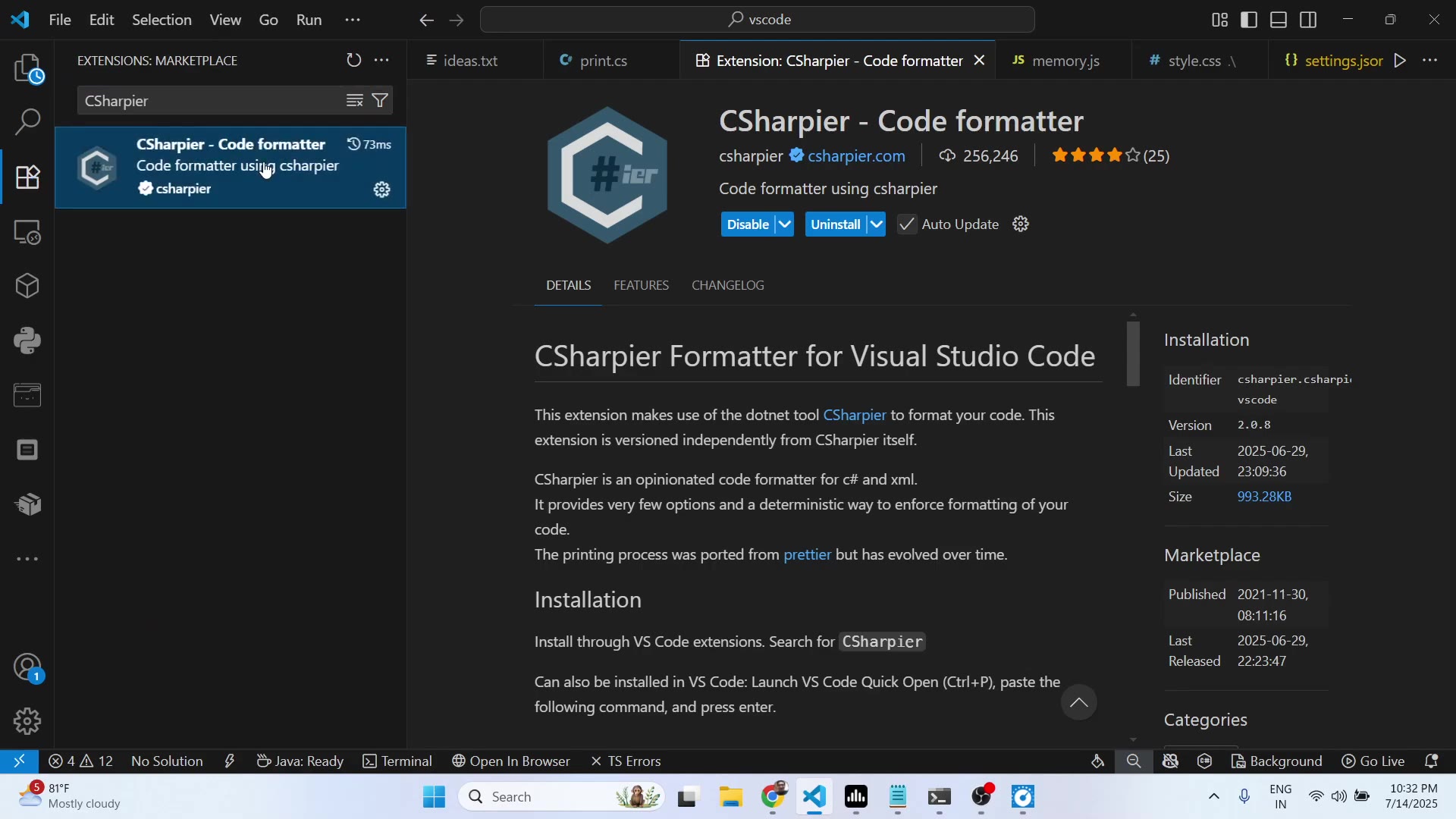
Task: Select the CSharpier extension list entry
Action: [x=231, y=168]
